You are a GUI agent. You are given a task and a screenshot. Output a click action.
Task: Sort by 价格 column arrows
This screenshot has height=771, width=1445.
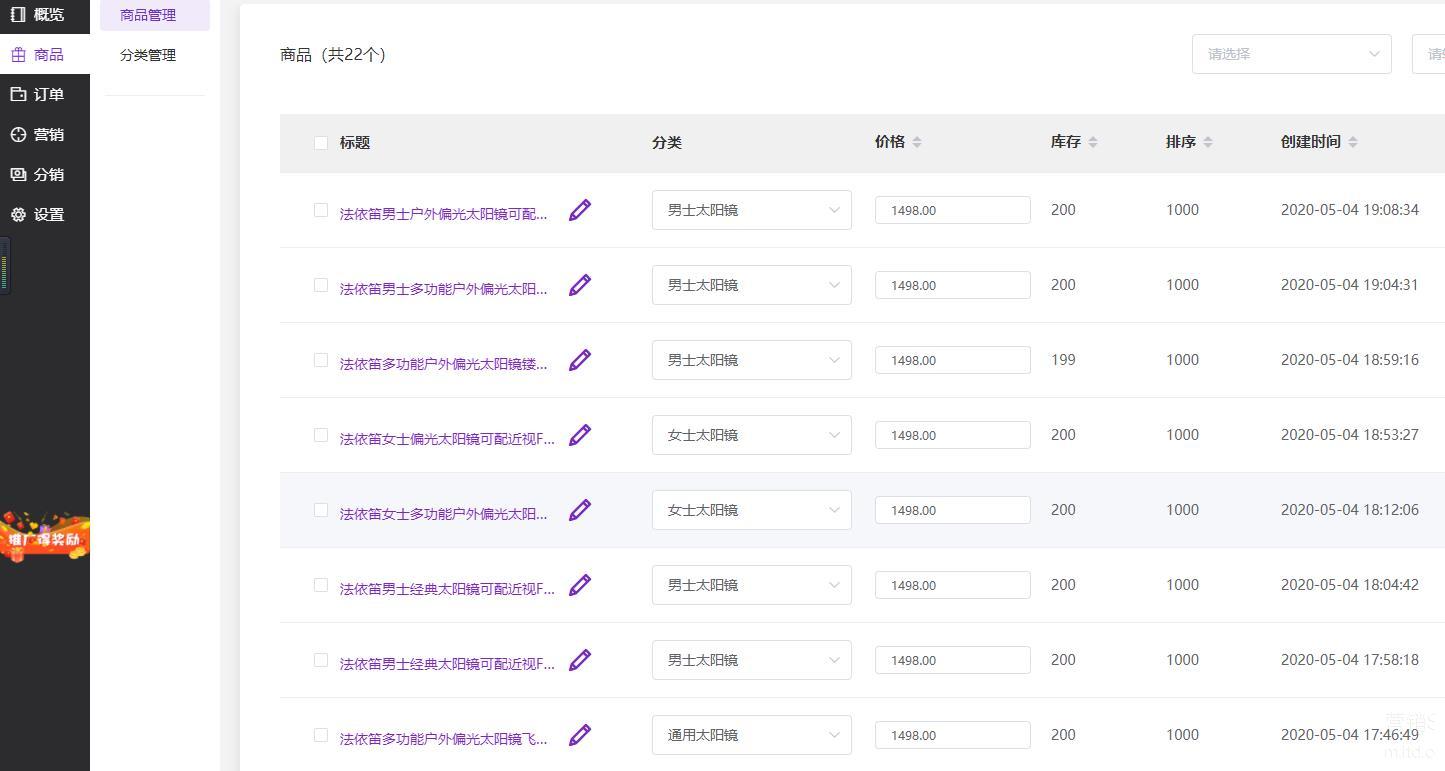[x=917, y=142]
